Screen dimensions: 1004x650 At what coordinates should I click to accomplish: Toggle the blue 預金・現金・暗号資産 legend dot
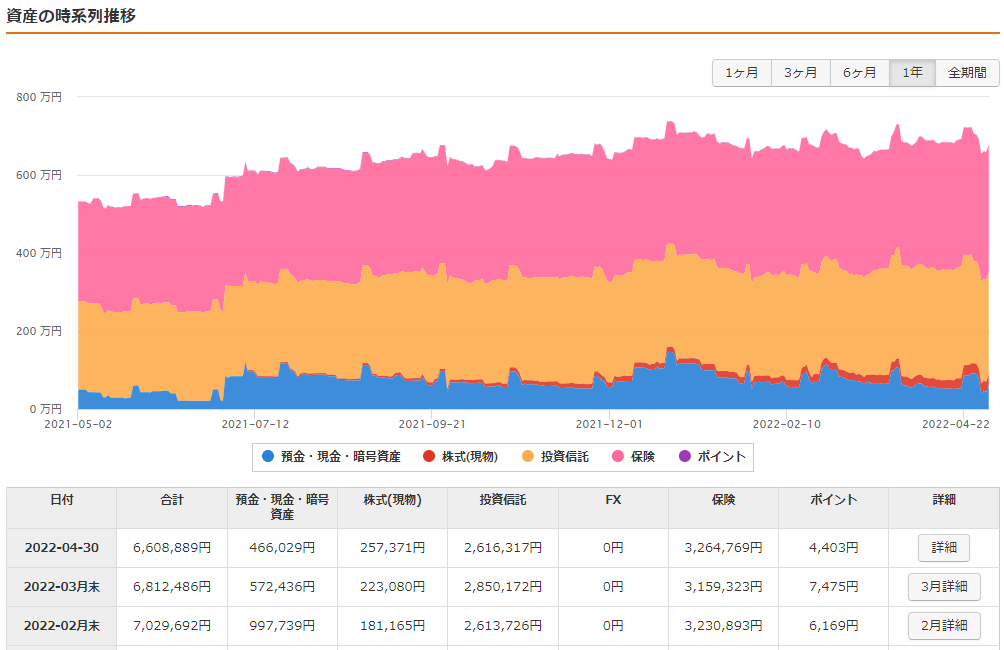click(268, 457)
